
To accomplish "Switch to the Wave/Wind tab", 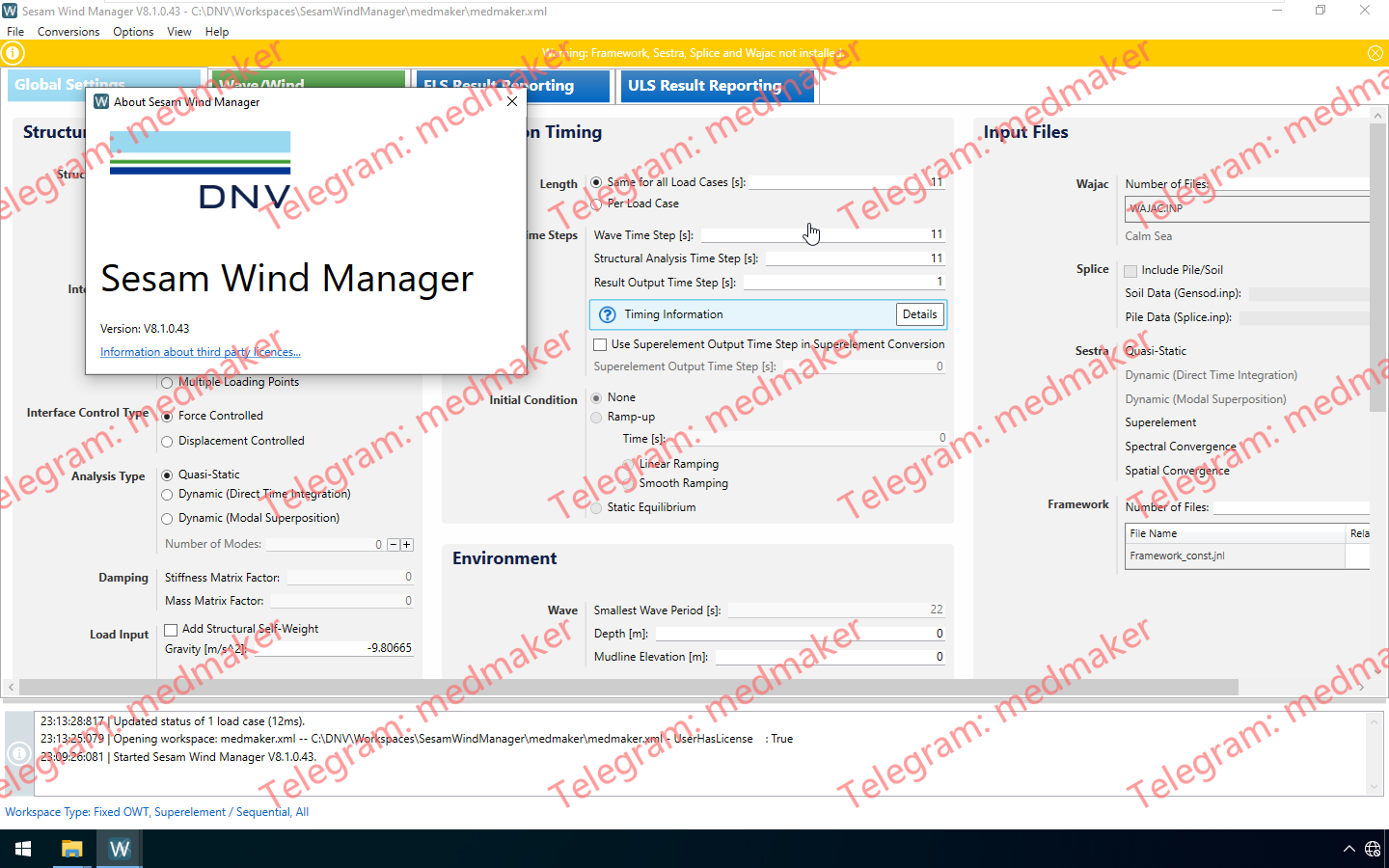I will click(x=309, y=78).
